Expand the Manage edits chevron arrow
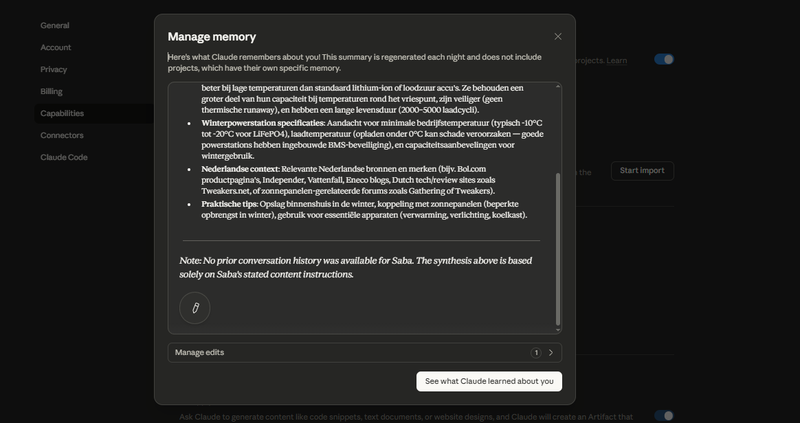 (551, 353)
